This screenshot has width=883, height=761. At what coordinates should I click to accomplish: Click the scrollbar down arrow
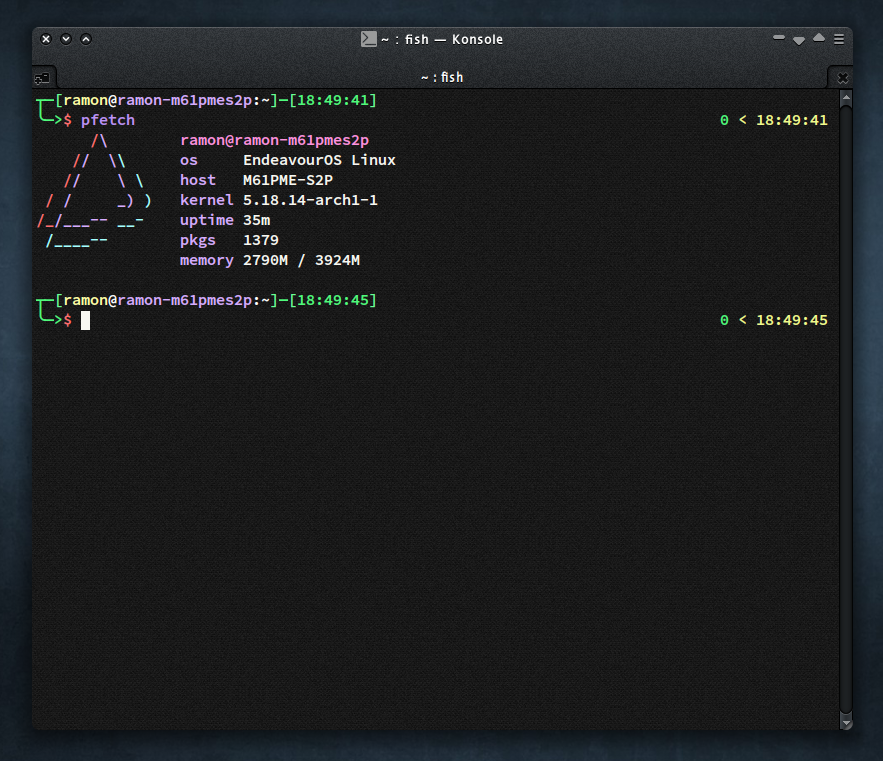click(x=845, y=722)
